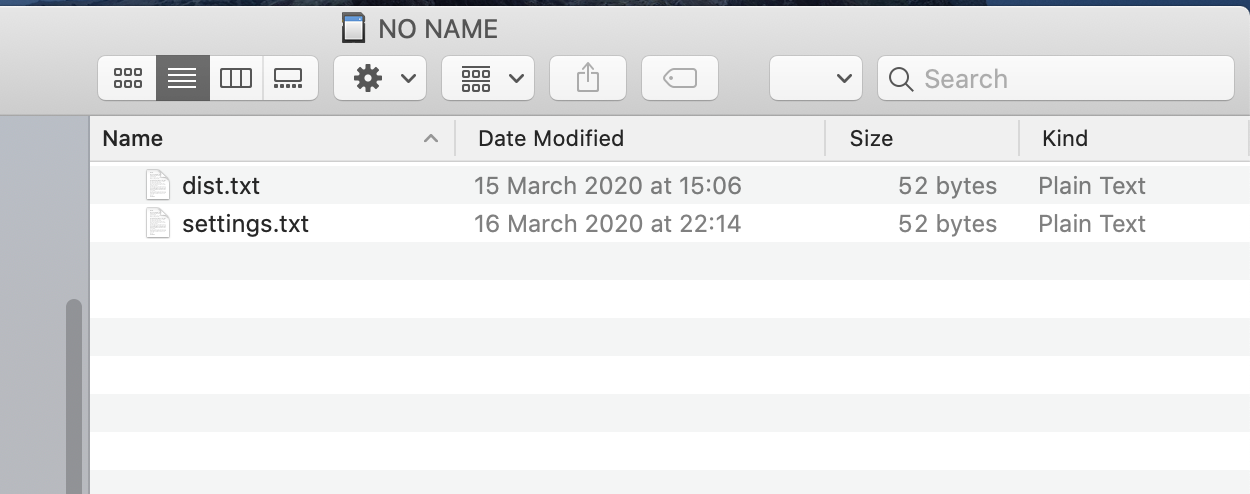Click the settings.txt document icon
The image size is (1250, 494).
click(x=158, y=224)
